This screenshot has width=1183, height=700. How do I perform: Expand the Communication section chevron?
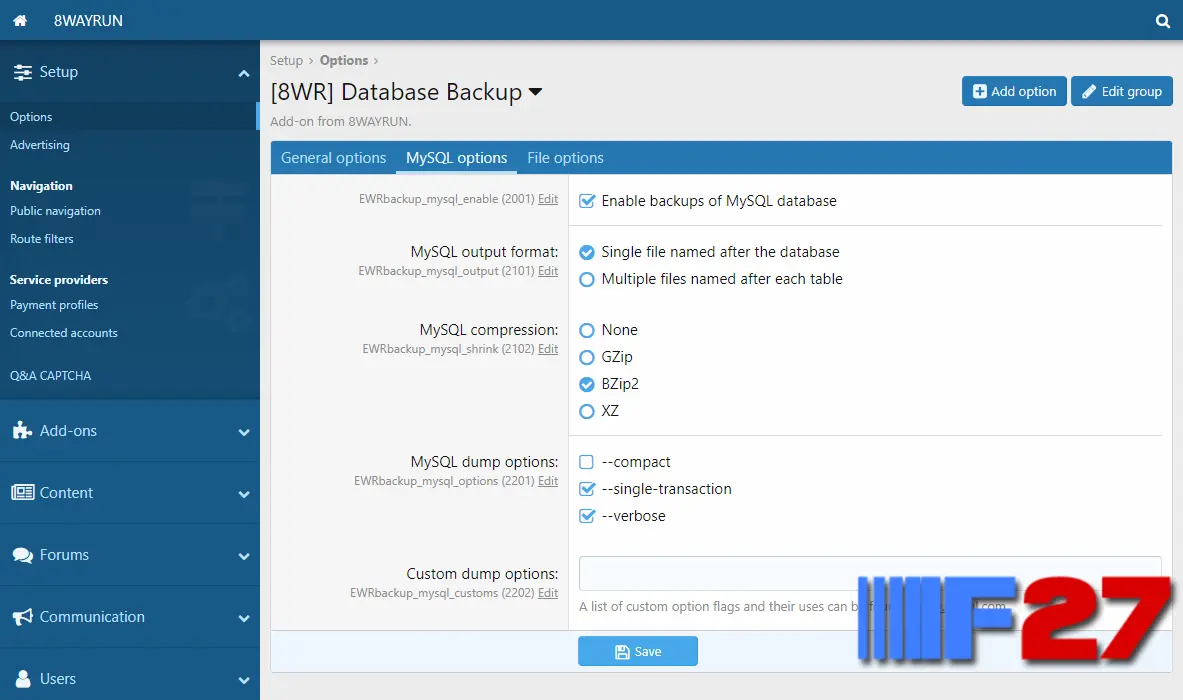[x=244, y=618]
